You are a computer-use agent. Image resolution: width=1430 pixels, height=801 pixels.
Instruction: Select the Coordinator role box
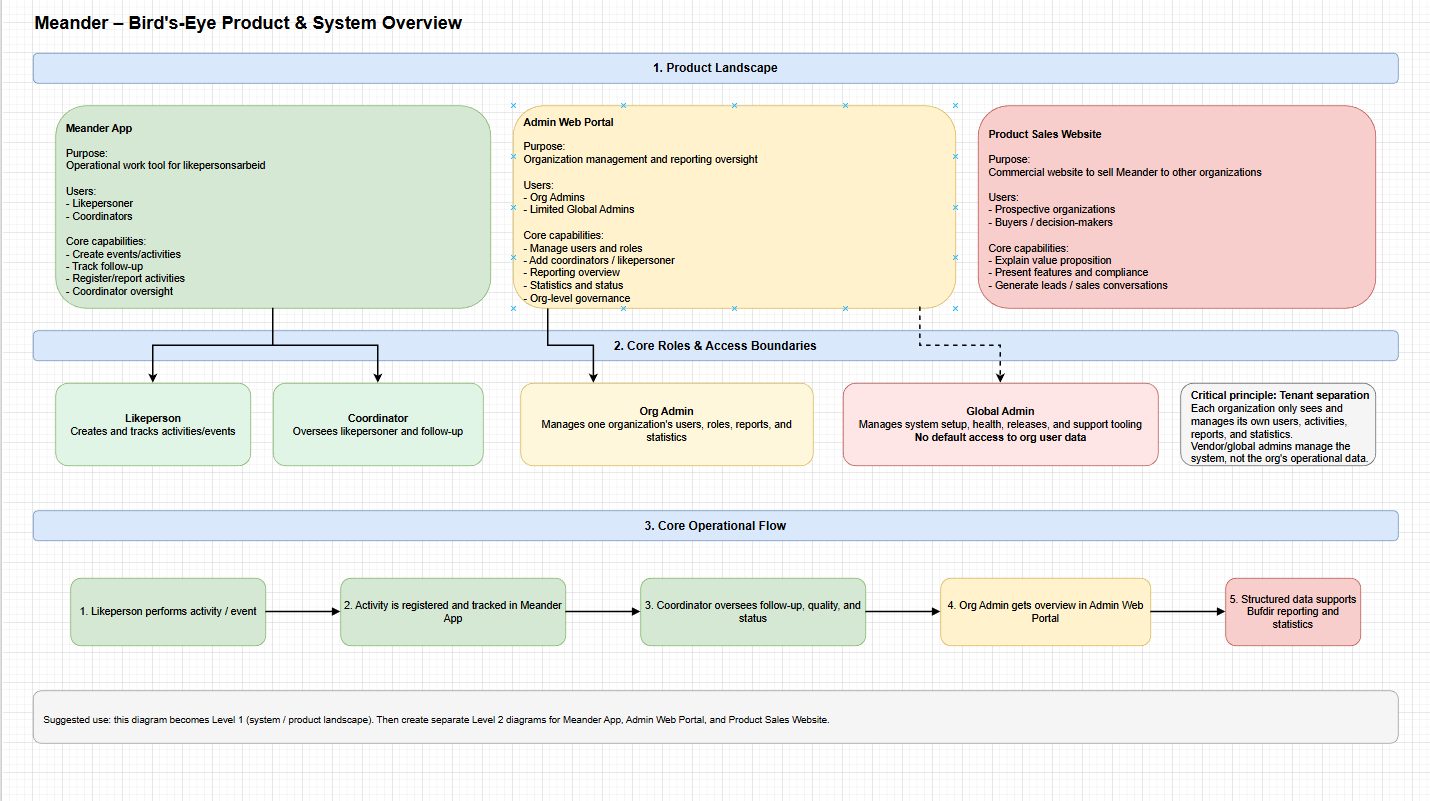[378, 424]
